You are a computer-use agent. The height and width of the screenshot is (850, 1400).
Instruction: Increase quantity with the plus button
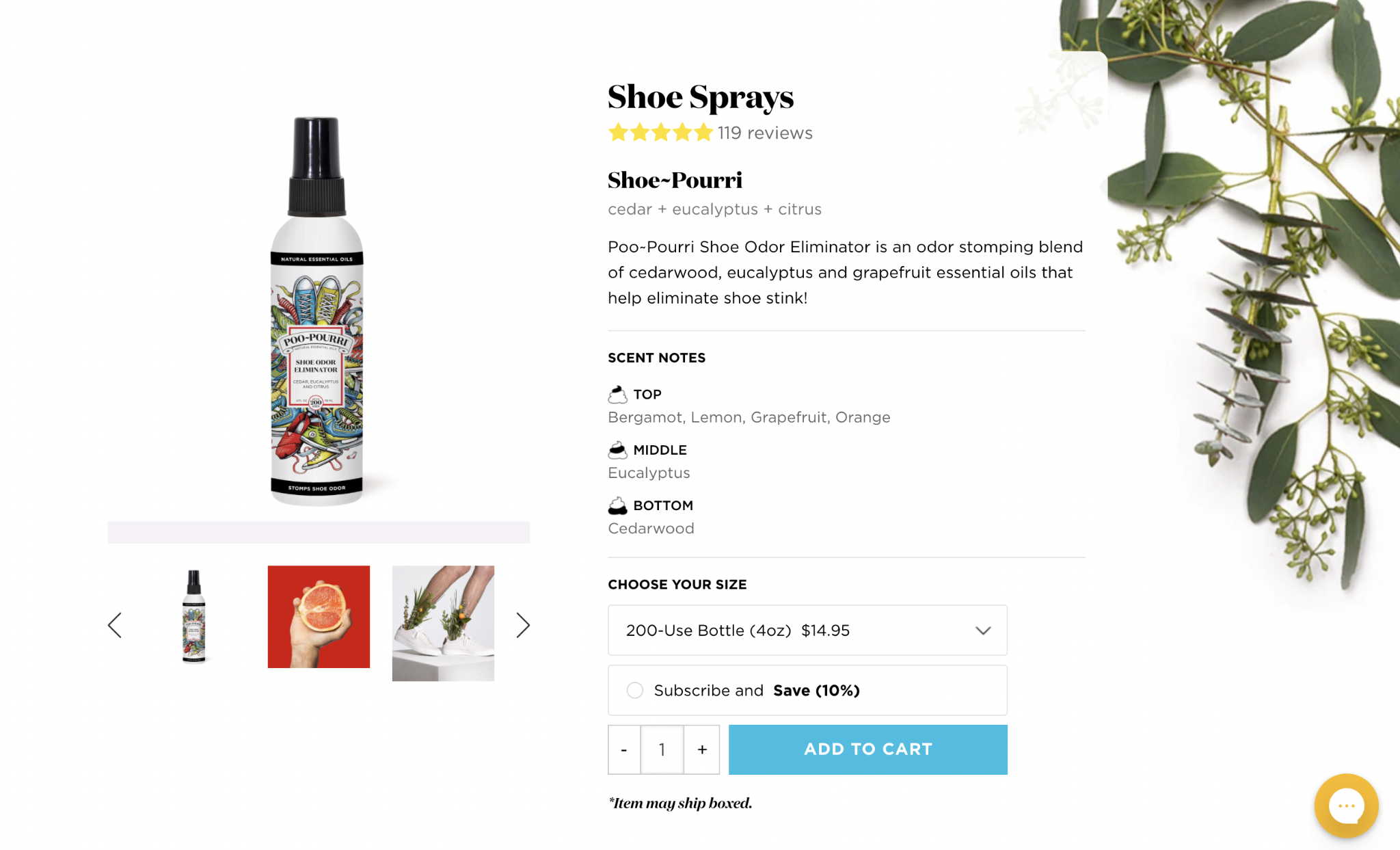(x=702, y=749)
